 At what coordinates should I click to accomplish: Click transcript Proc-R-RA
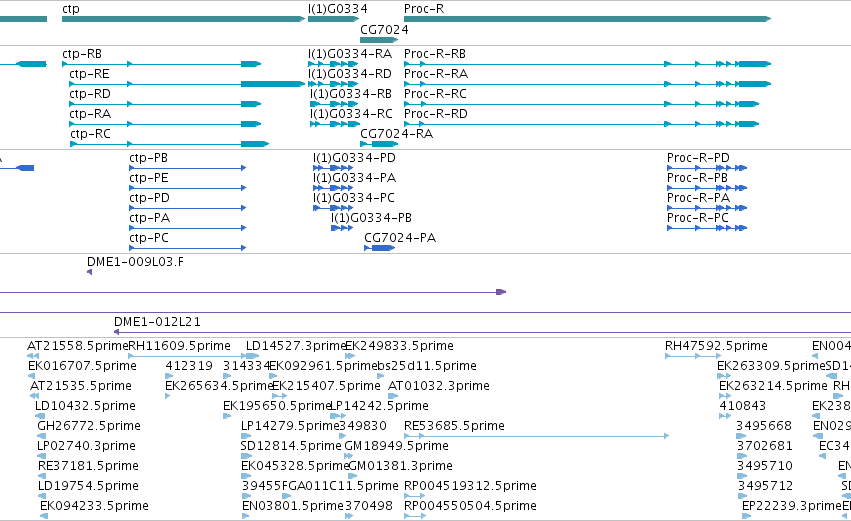pos(587,84)
